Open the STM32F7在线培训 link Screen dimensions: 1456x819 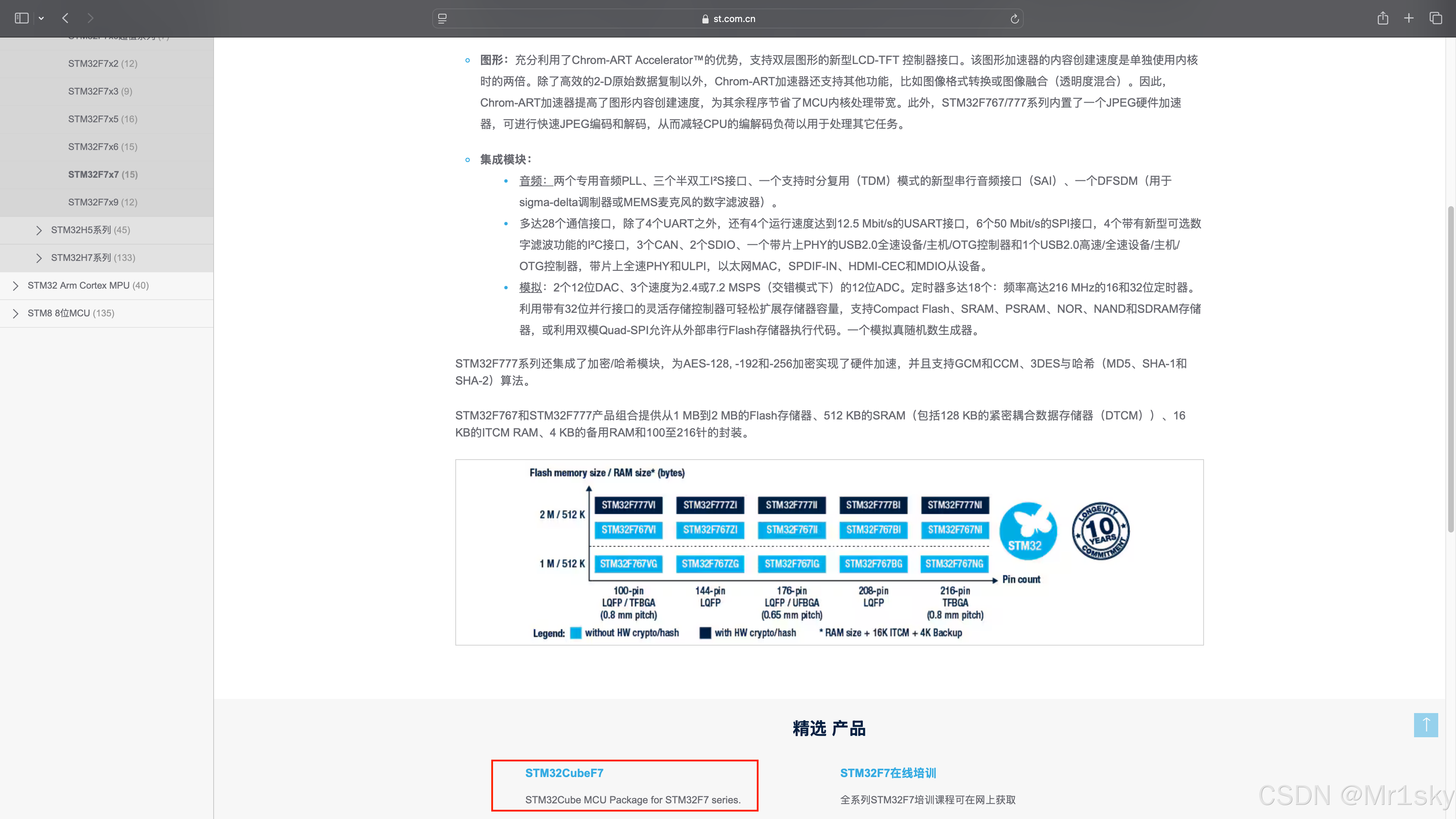[x=887, y=773]
